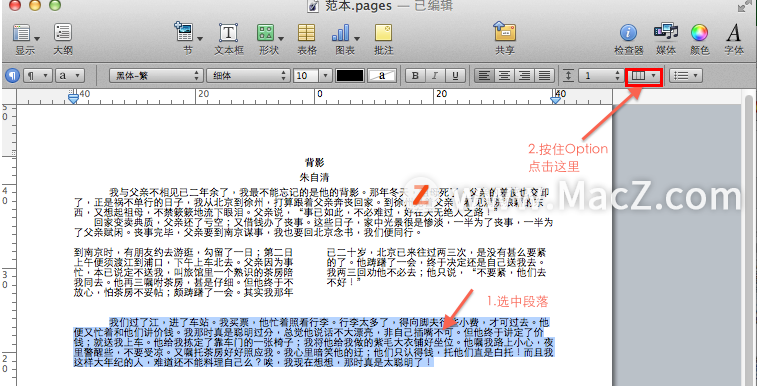Click the green zoom window button

click(x=55, y=5)
